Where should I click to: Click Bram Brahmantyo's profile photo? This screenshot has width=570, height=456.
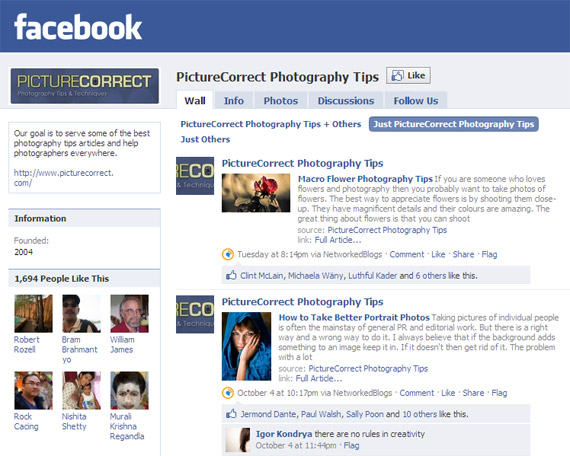click(81, 313)
